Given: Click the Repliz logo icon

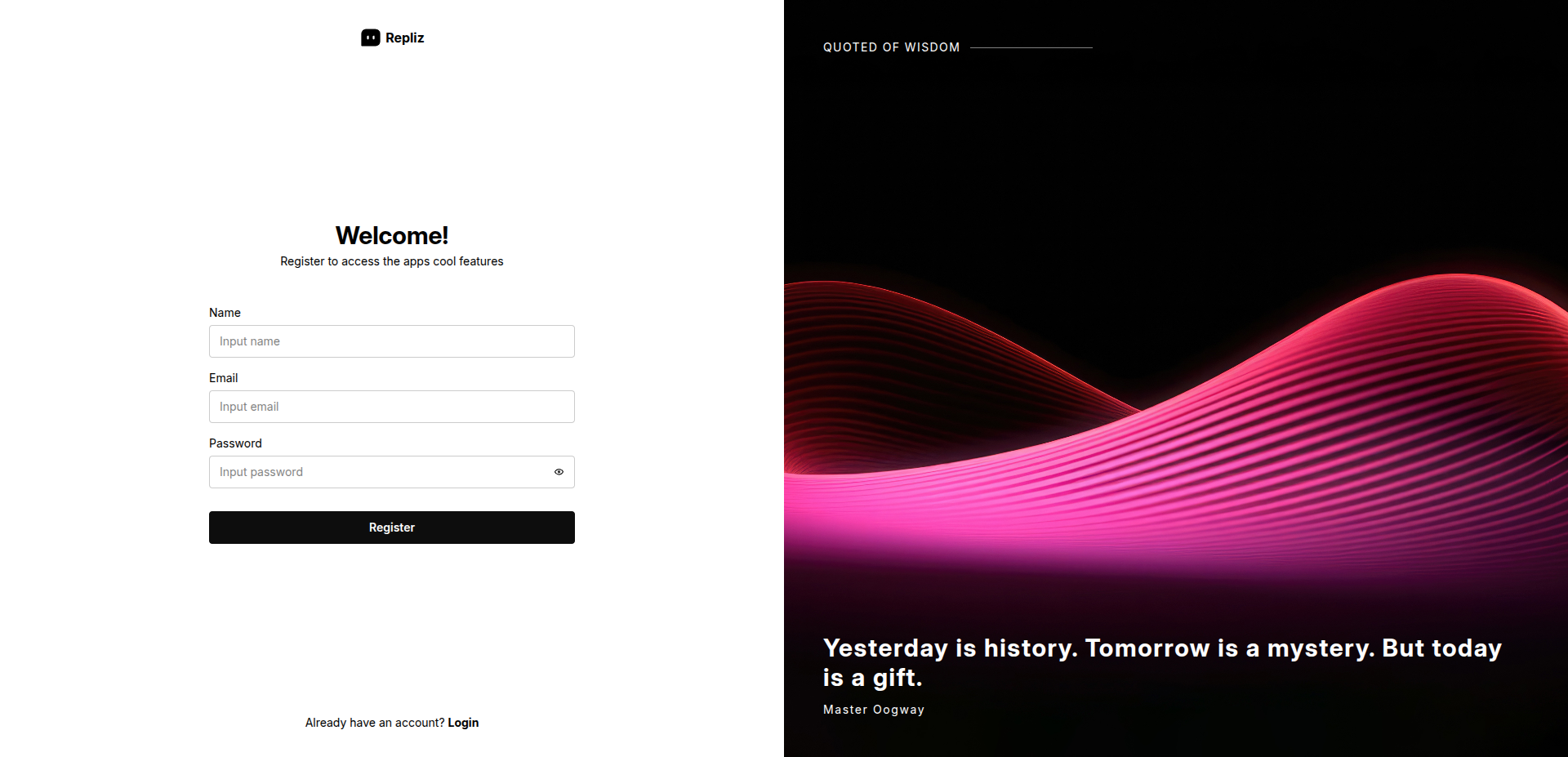Looking at the screenshot, I should pyautogui.click(x=371, y=38).
